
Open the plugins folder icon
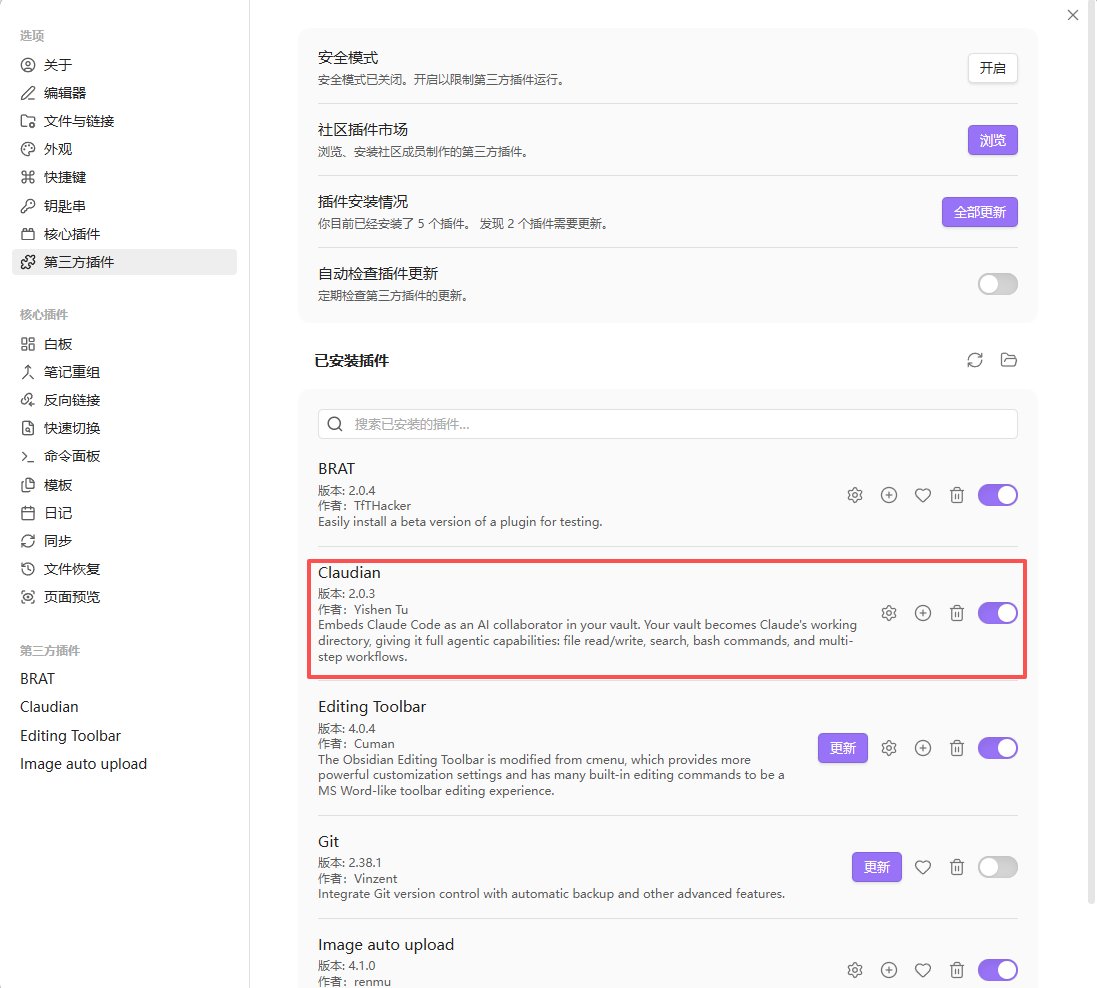[1008, 360]
